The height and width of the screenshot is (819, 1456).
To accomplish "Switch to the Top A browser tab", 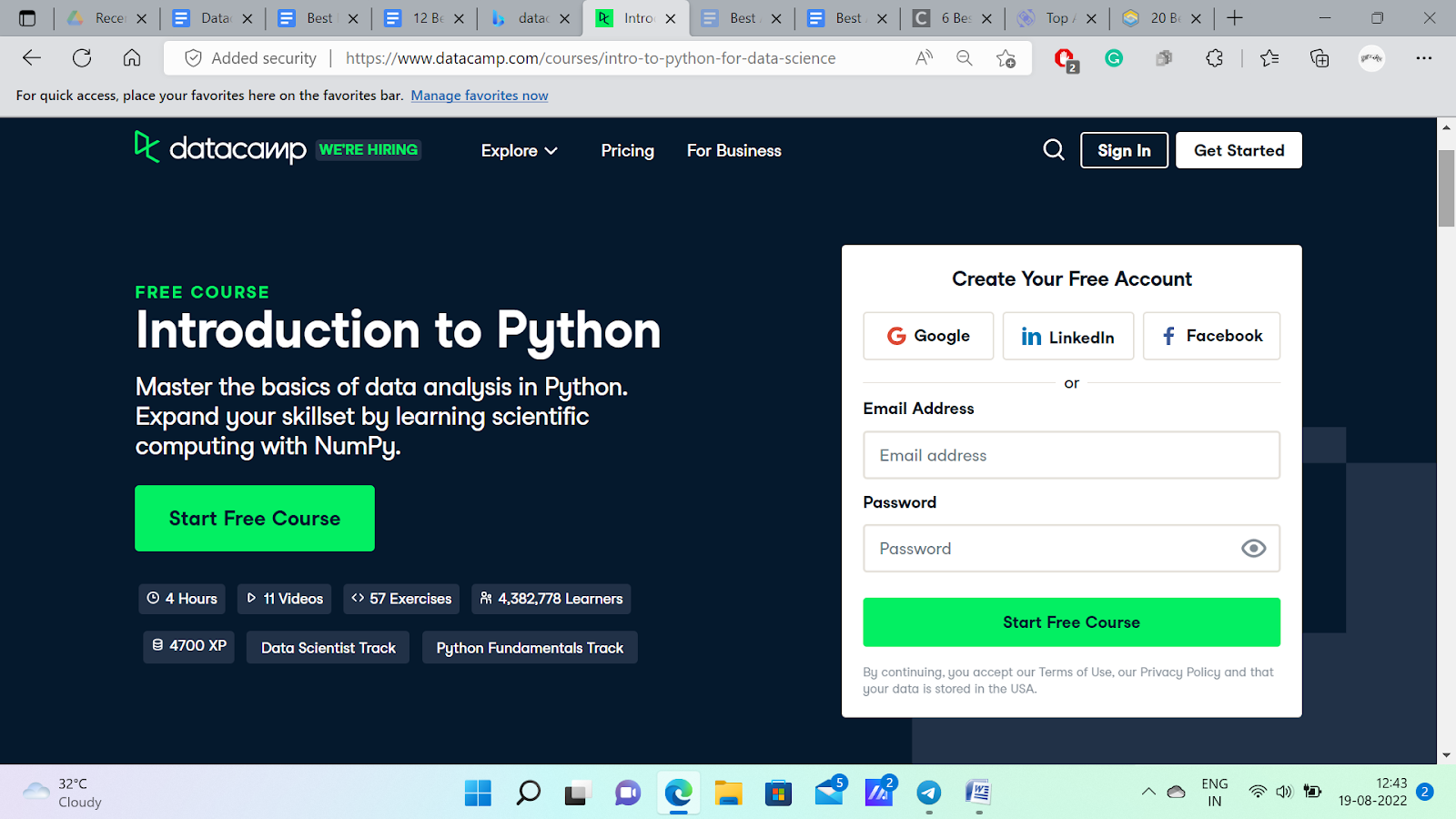I will [x=1056, y=18].
